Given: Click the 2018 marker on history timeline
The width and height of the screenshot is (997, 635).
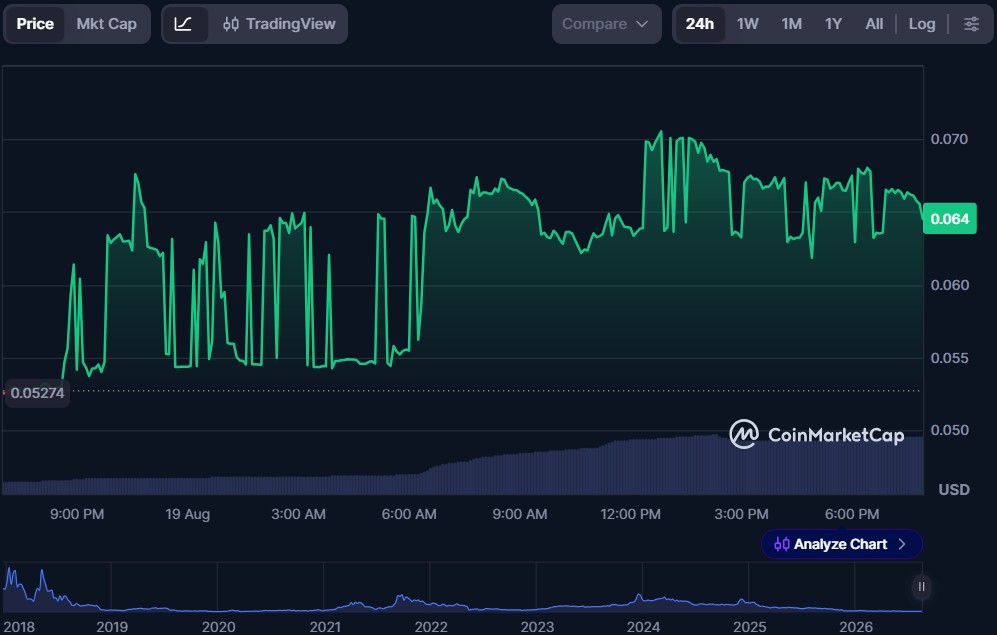Looking at the screenshot, I should click(x=19, y=627).
